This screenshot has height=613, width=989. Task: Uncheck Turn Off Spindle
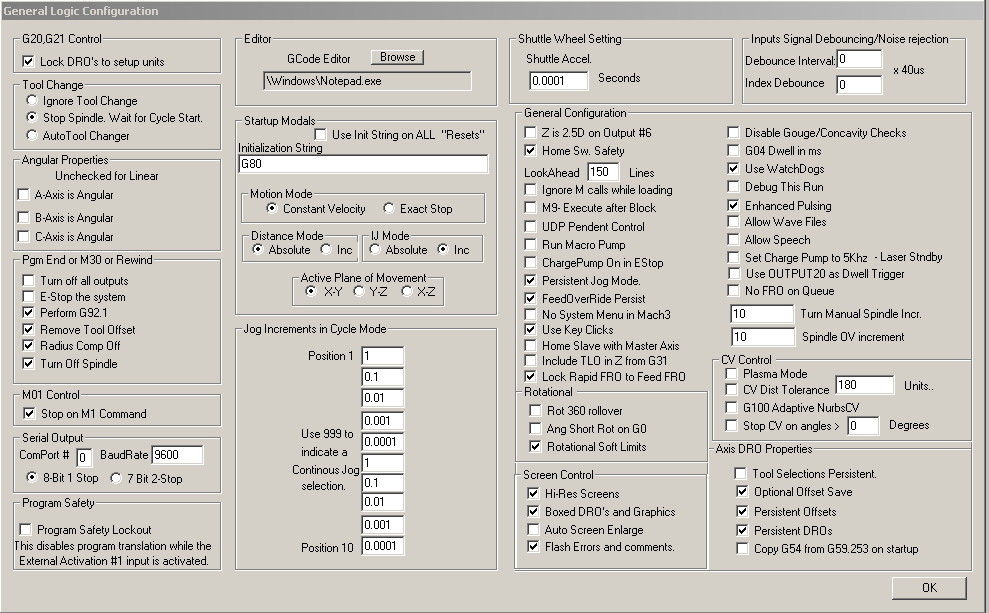28,363
